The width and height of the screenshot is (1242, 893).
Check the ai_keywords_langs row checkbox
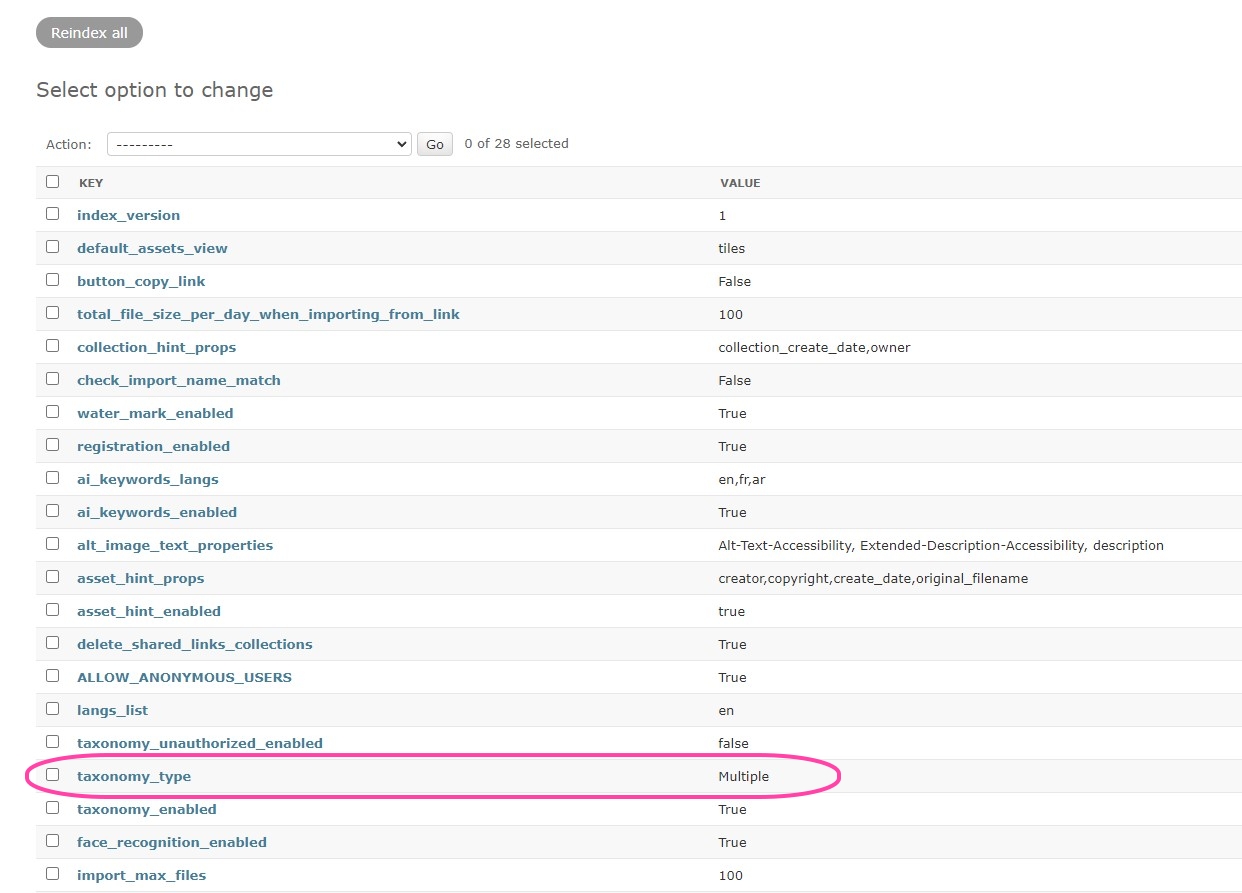tap(52, 478)
